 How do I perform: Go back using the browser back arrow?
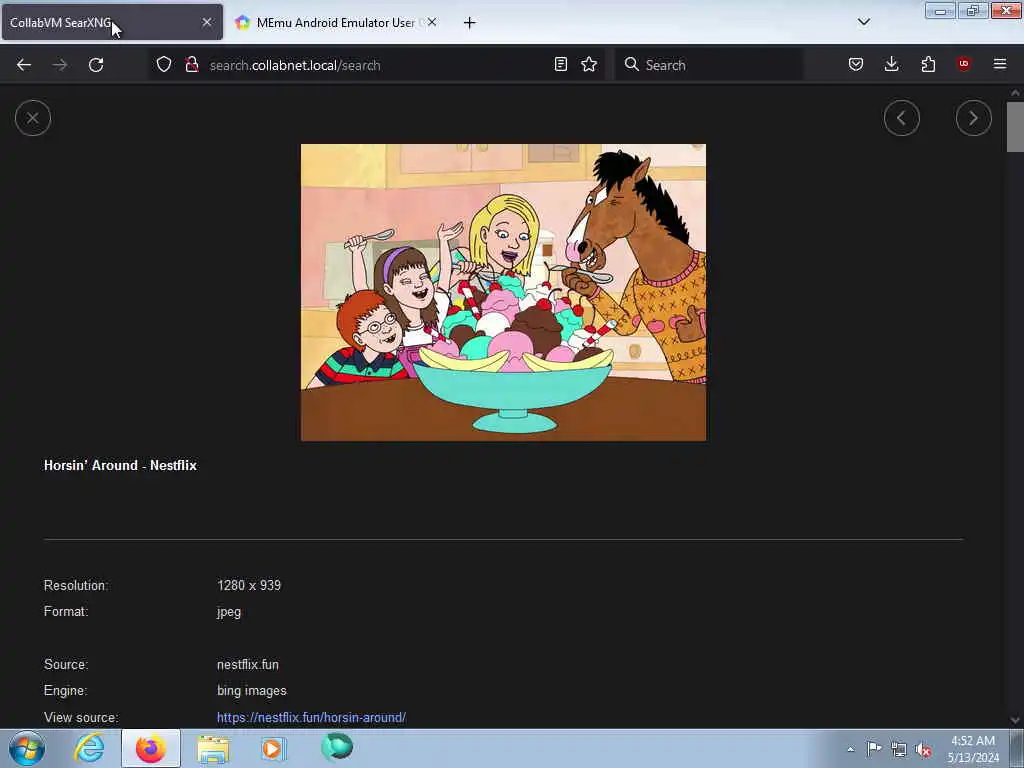tap(24, 65)
